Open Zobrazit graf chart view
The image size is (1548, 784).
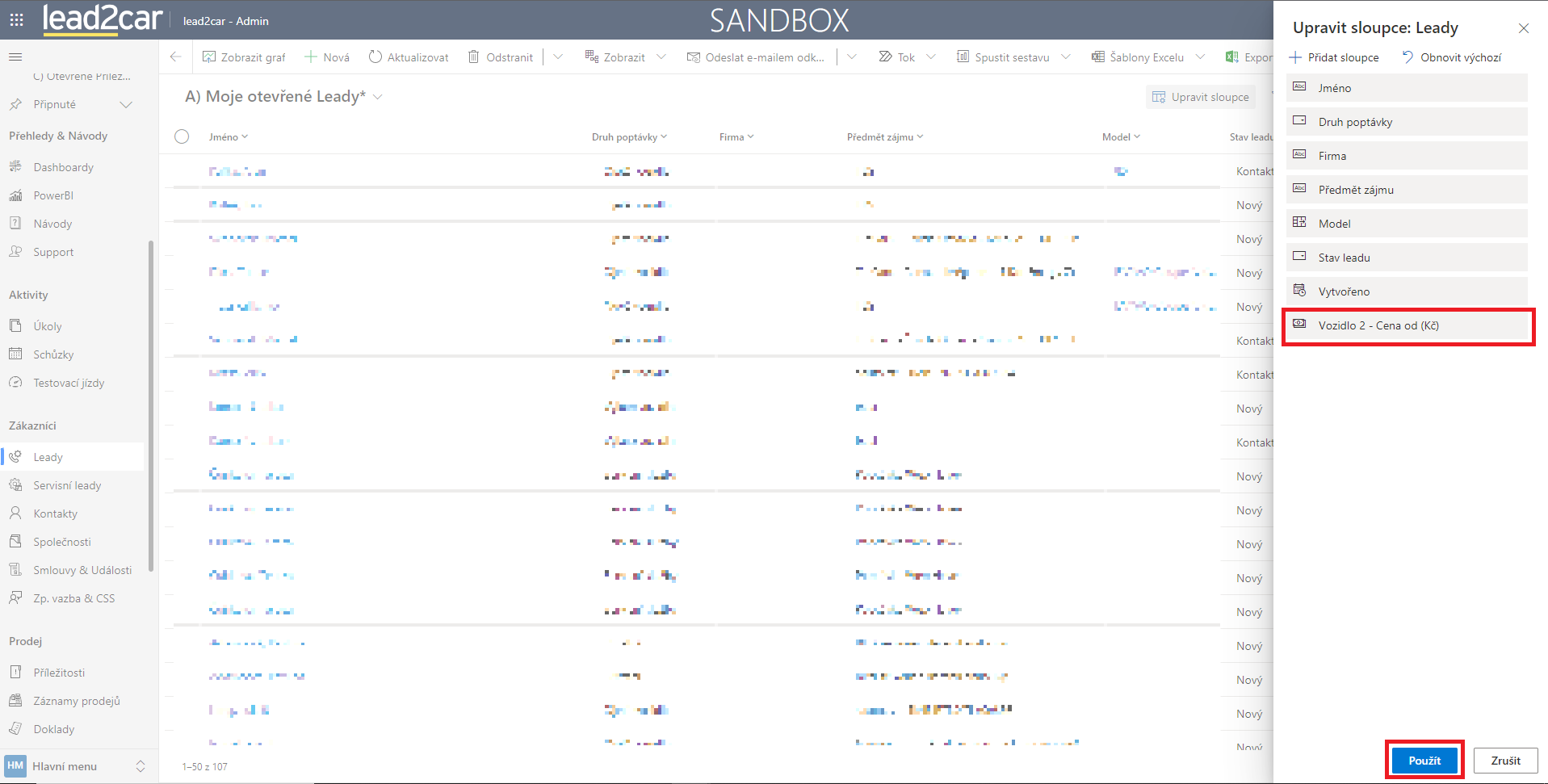[244, 57]
